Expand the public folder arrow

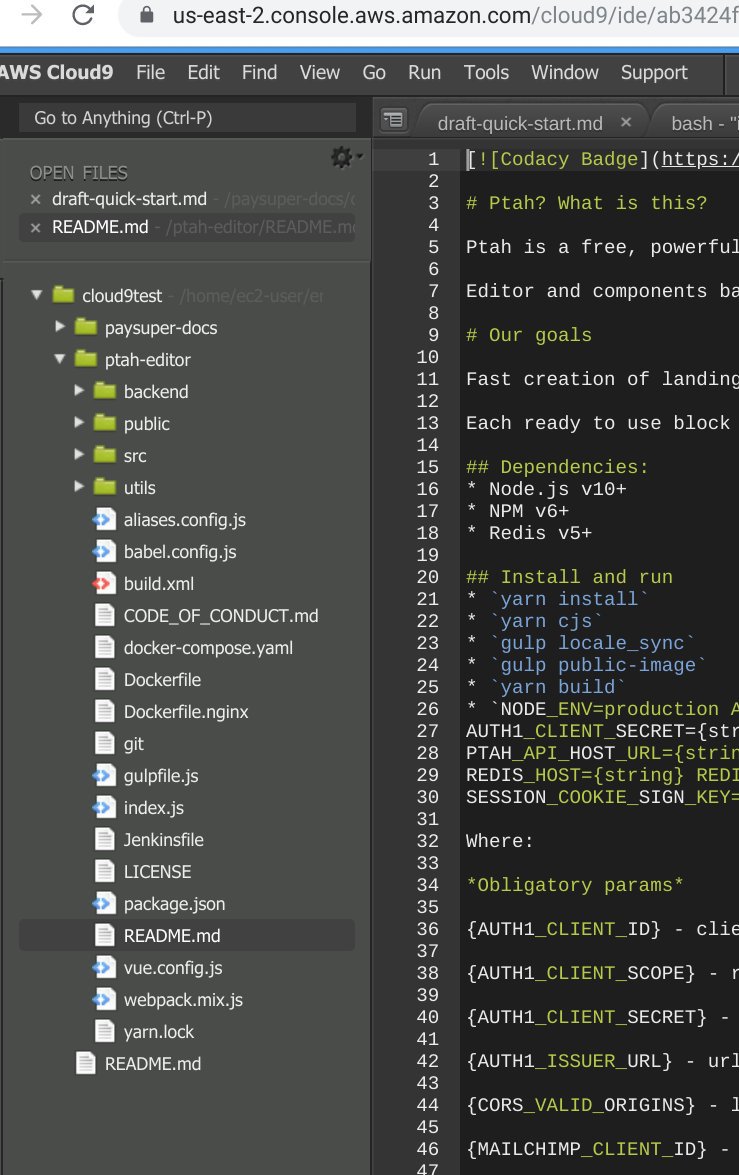[x=79, y=423]
